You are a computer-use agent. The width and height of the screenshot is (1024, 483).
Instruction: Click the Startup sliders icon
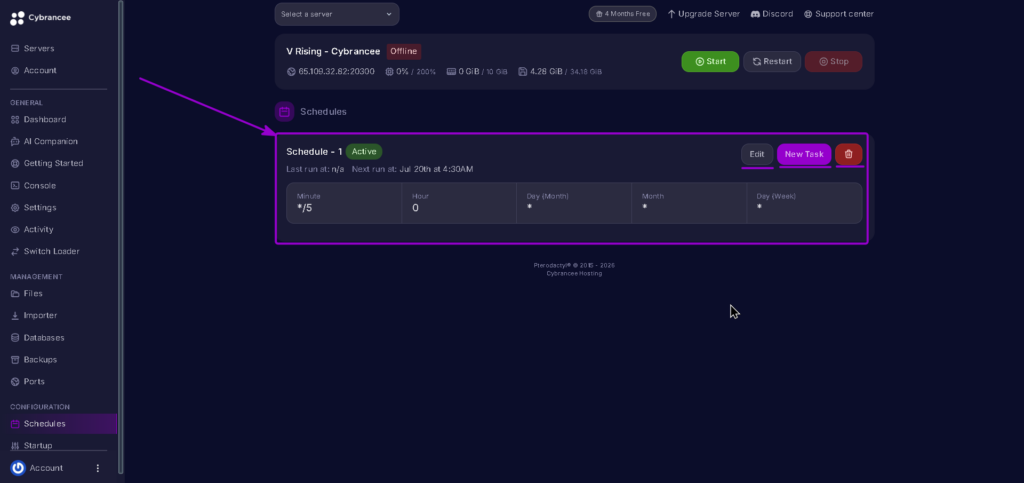pos(16,445)
